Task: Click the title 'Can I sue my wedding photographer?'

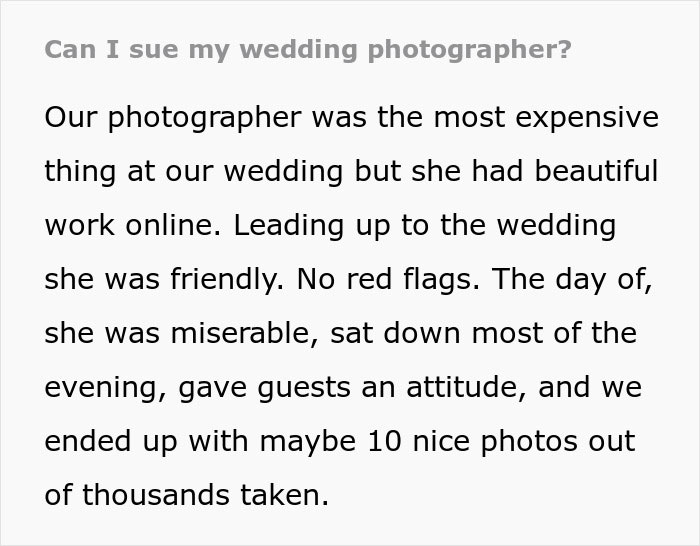Action: [x=309, y=50]
